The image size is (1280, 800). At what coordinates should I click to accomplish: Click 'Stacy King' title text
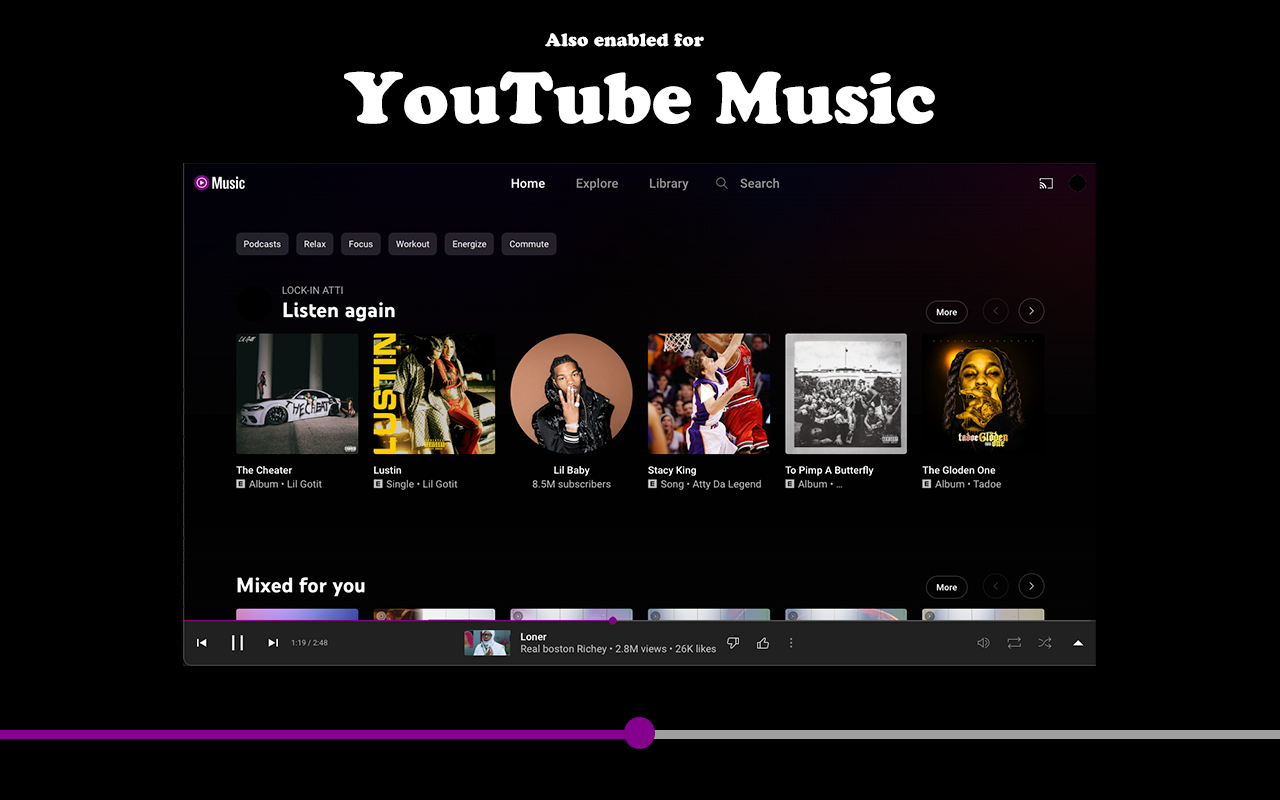[672, 470]
